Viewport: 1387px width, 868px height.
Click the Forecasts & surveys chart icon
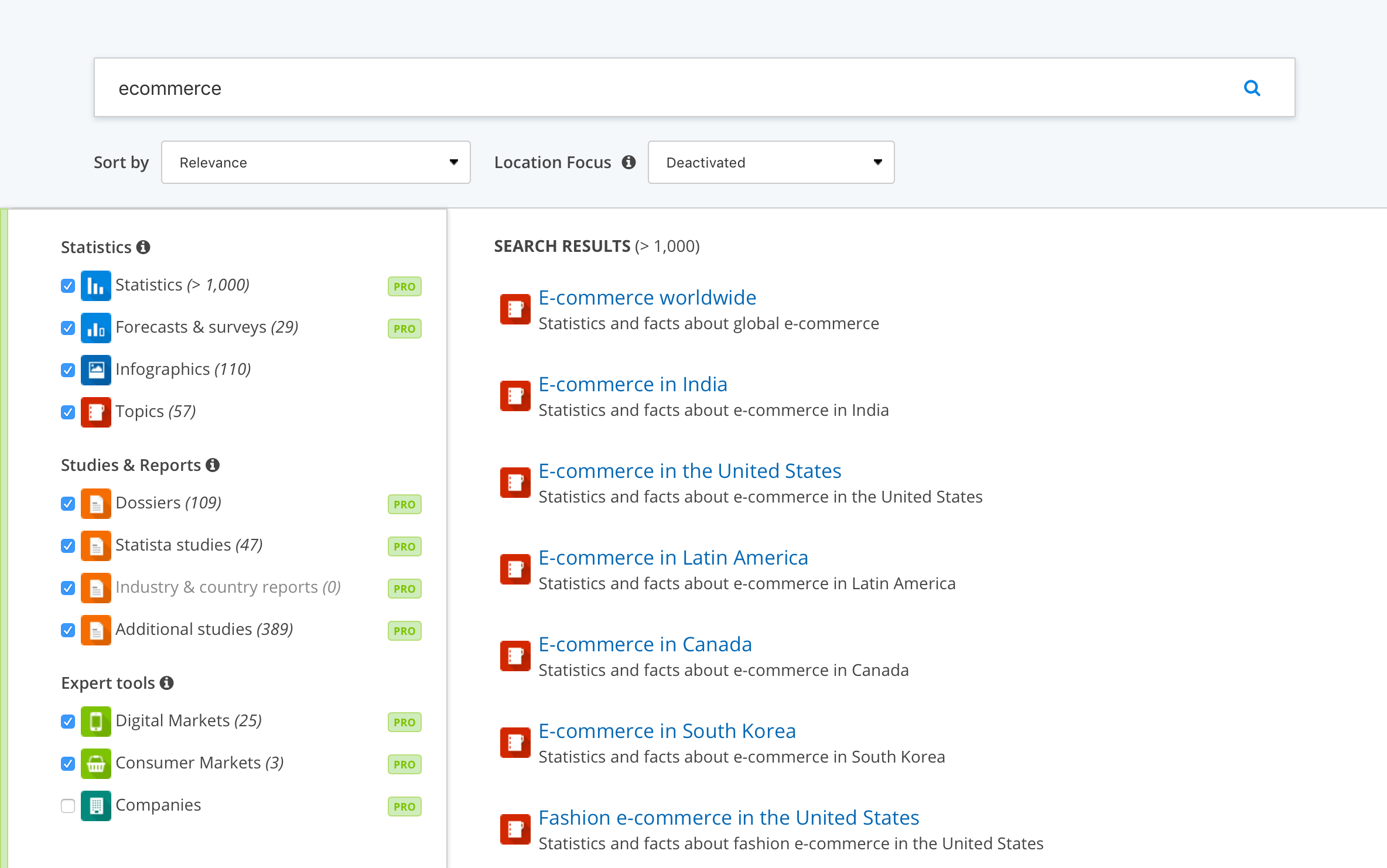95,327
